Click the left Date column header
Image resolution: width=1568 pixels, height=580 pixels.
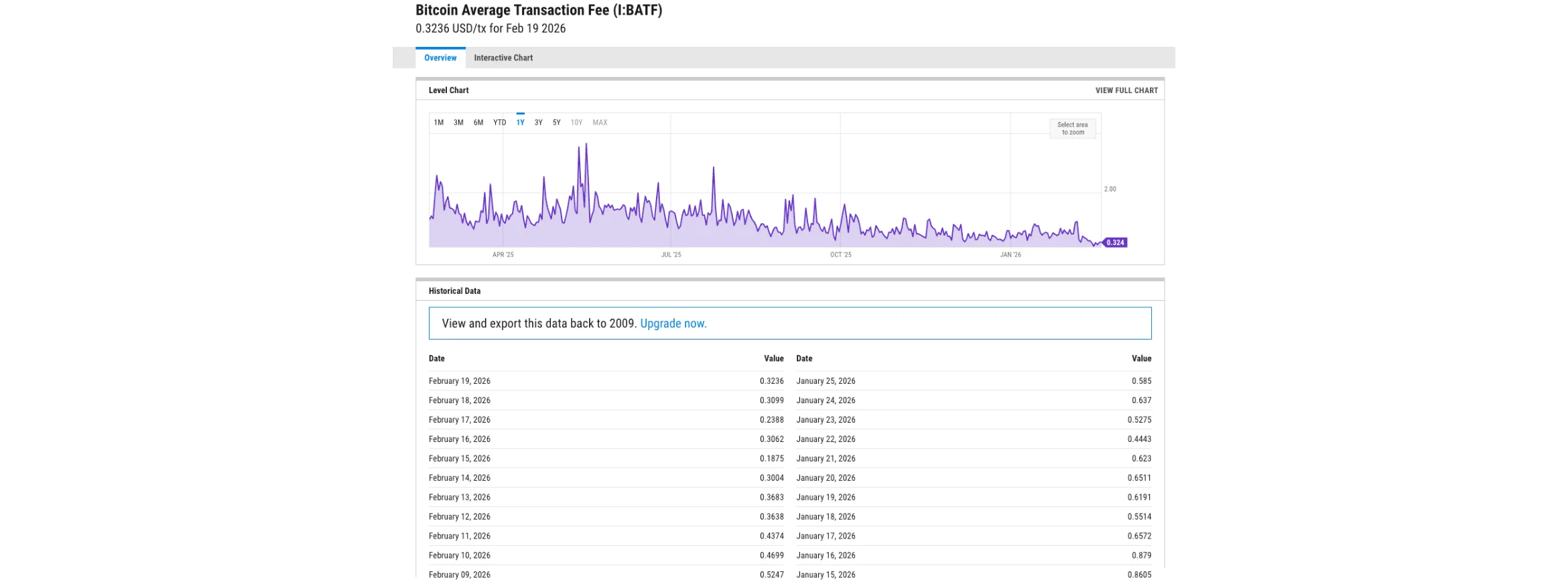tap(437, 358)
